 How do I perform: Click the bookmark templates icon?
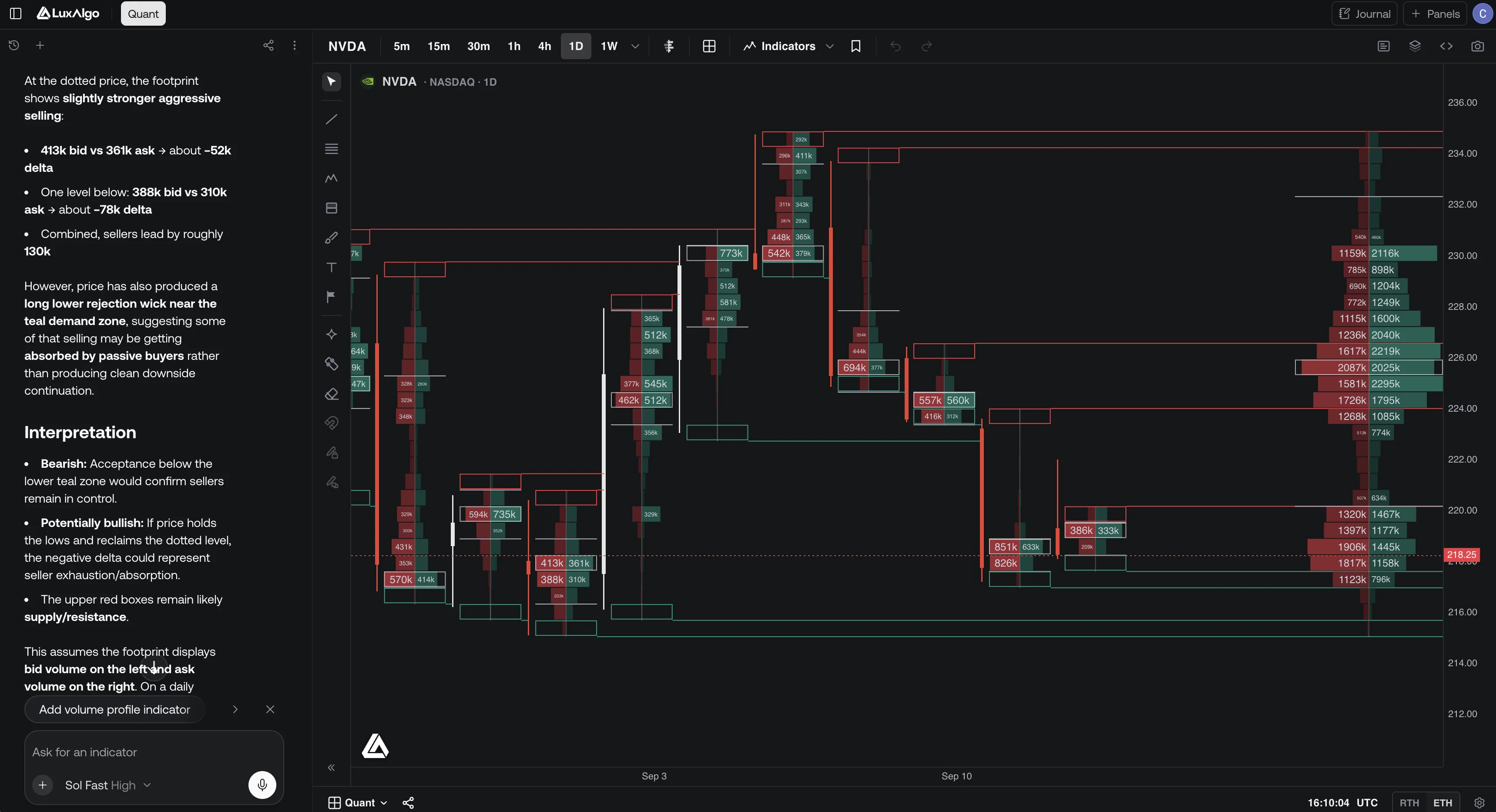855,46
